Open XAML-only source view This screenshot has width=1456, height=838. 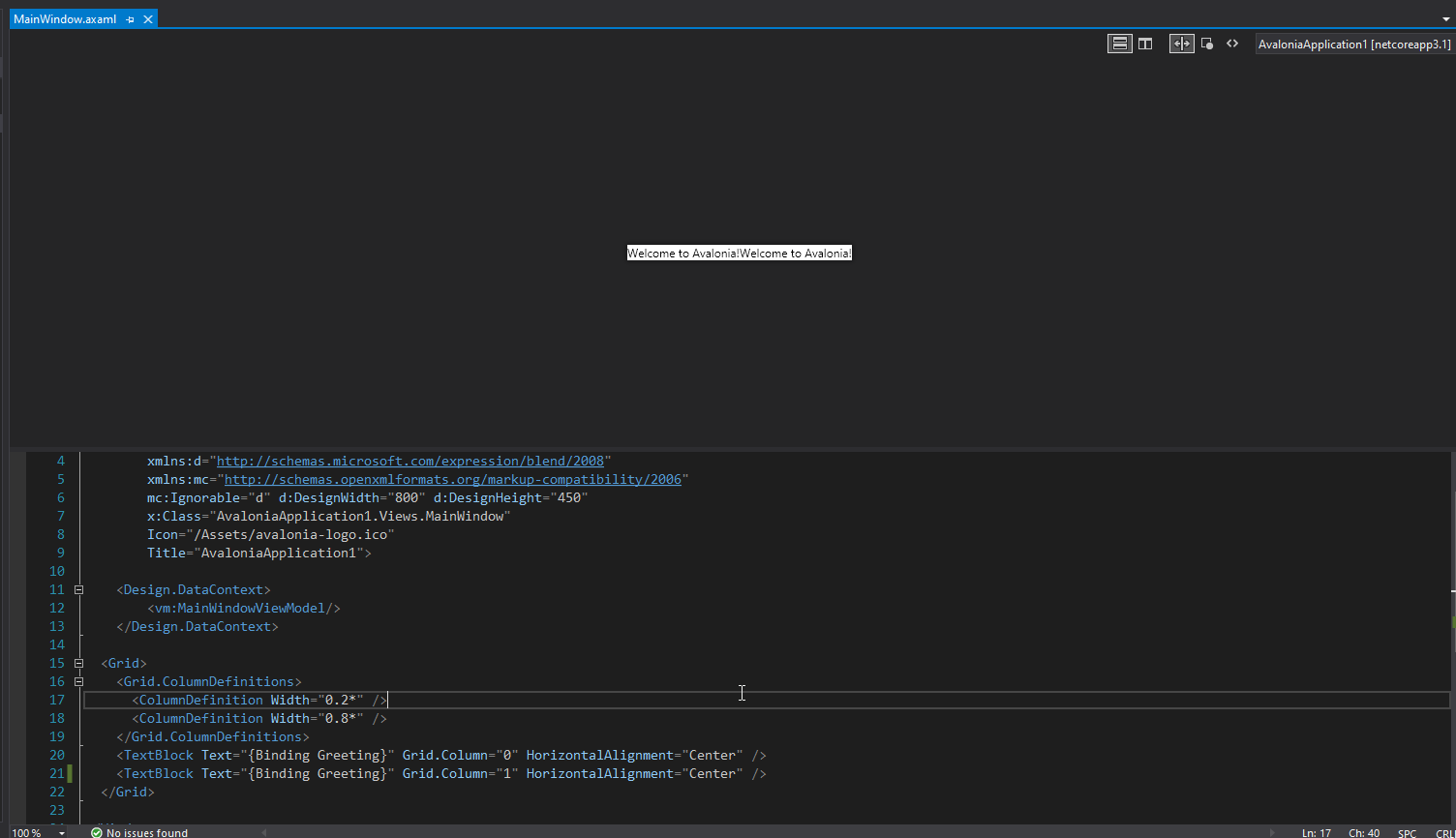[x=1232, y=43]
